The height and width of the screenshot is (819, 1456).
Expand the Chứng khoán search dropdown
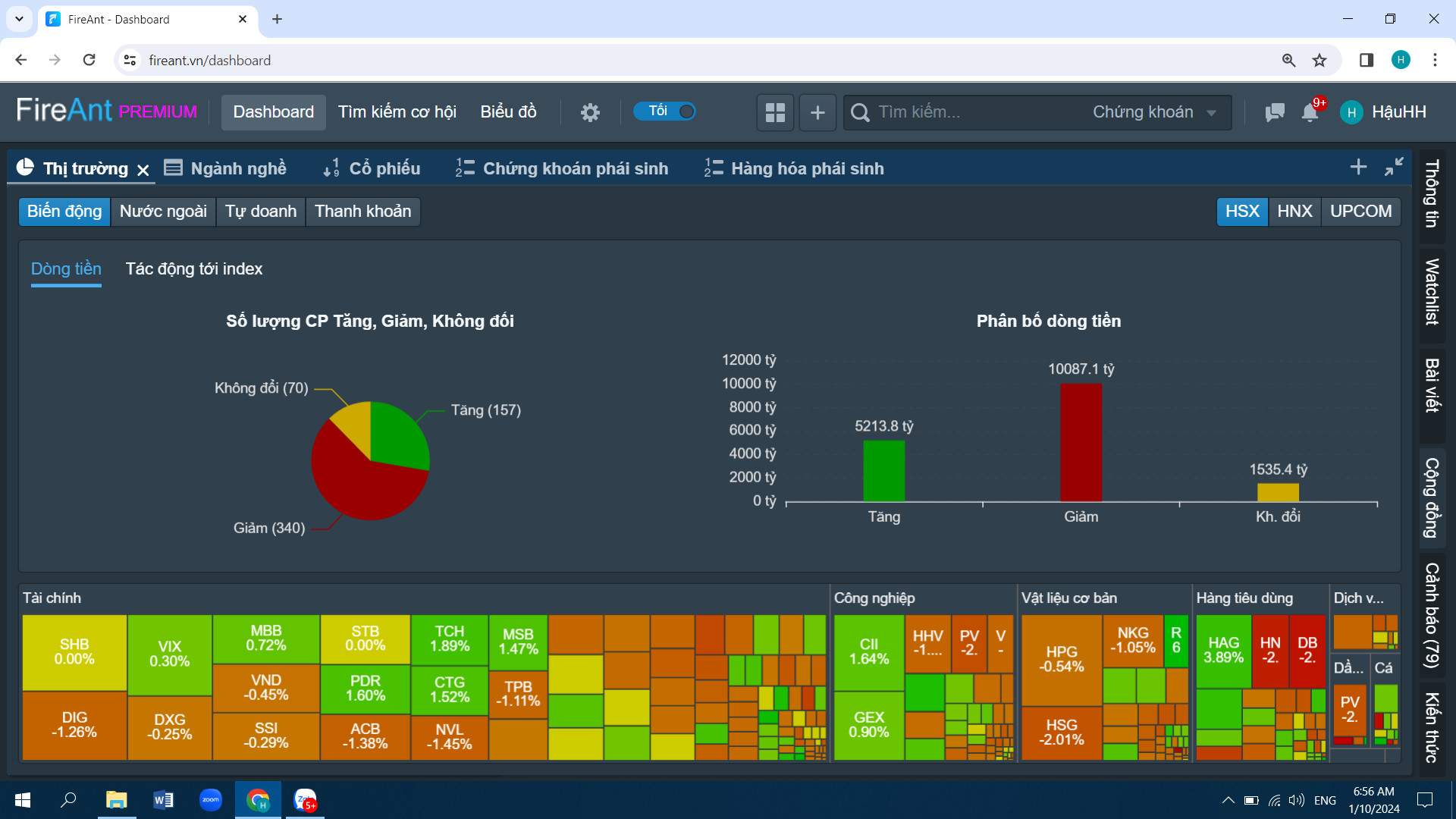tap(1153, 112)
